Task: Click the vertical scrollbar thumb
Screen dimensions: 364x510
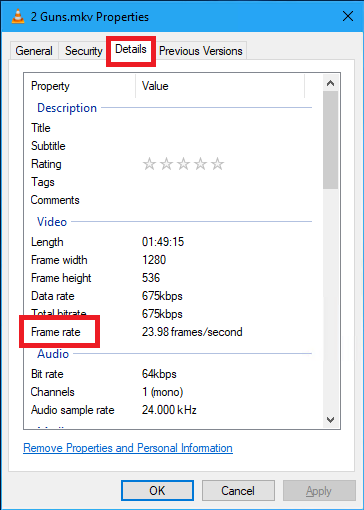Action: pos(330,140)
